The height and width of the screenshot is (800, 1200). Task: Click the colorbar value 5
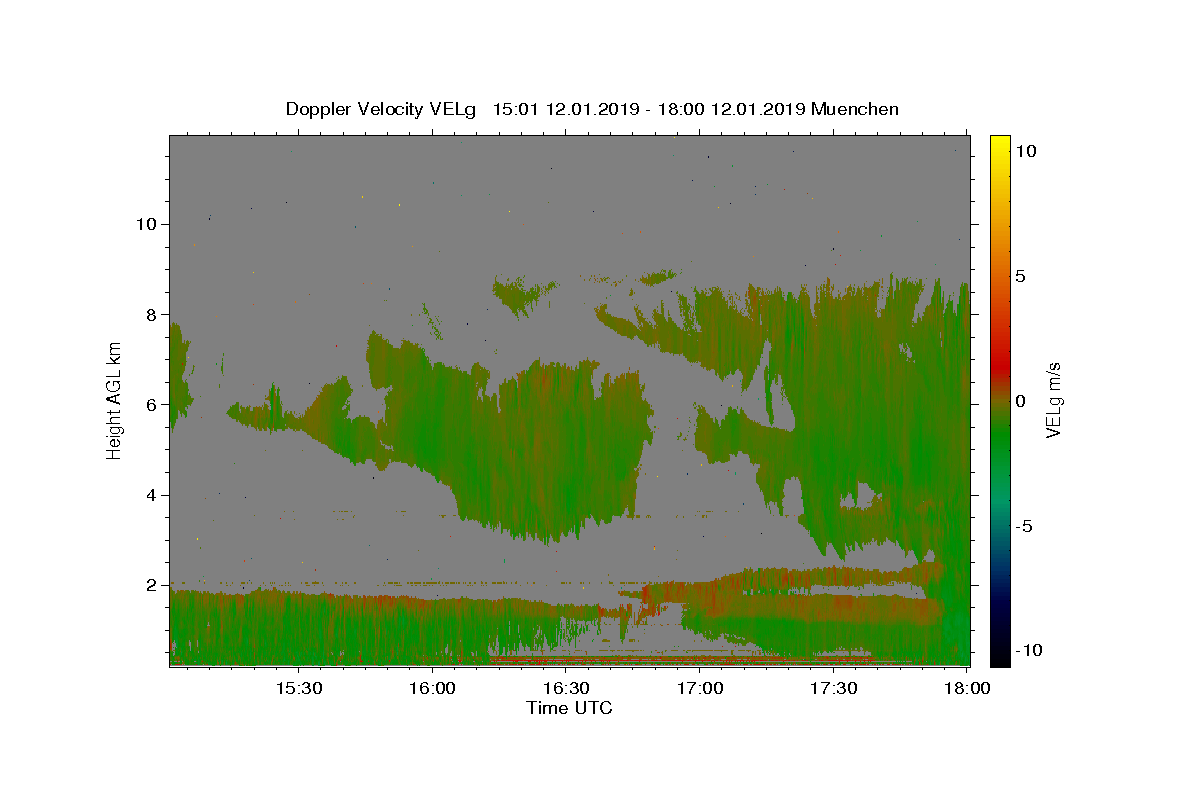[x=1020, y=276]
